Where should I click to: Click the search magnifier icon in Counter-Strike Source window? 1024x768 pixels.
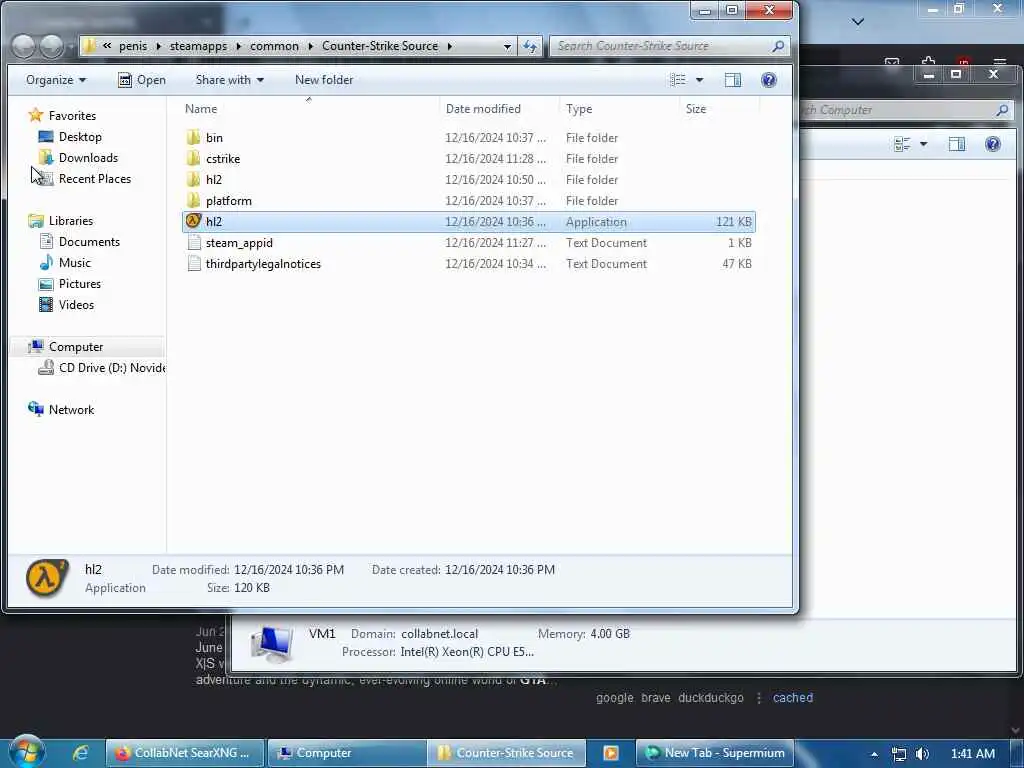tap(778, 46)
